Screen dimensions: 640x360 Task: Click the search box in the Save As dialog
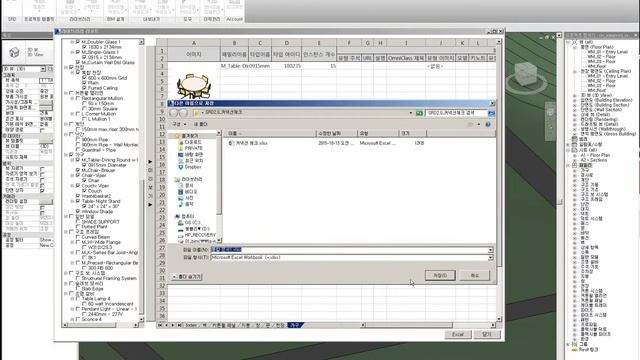coord(456,113)
